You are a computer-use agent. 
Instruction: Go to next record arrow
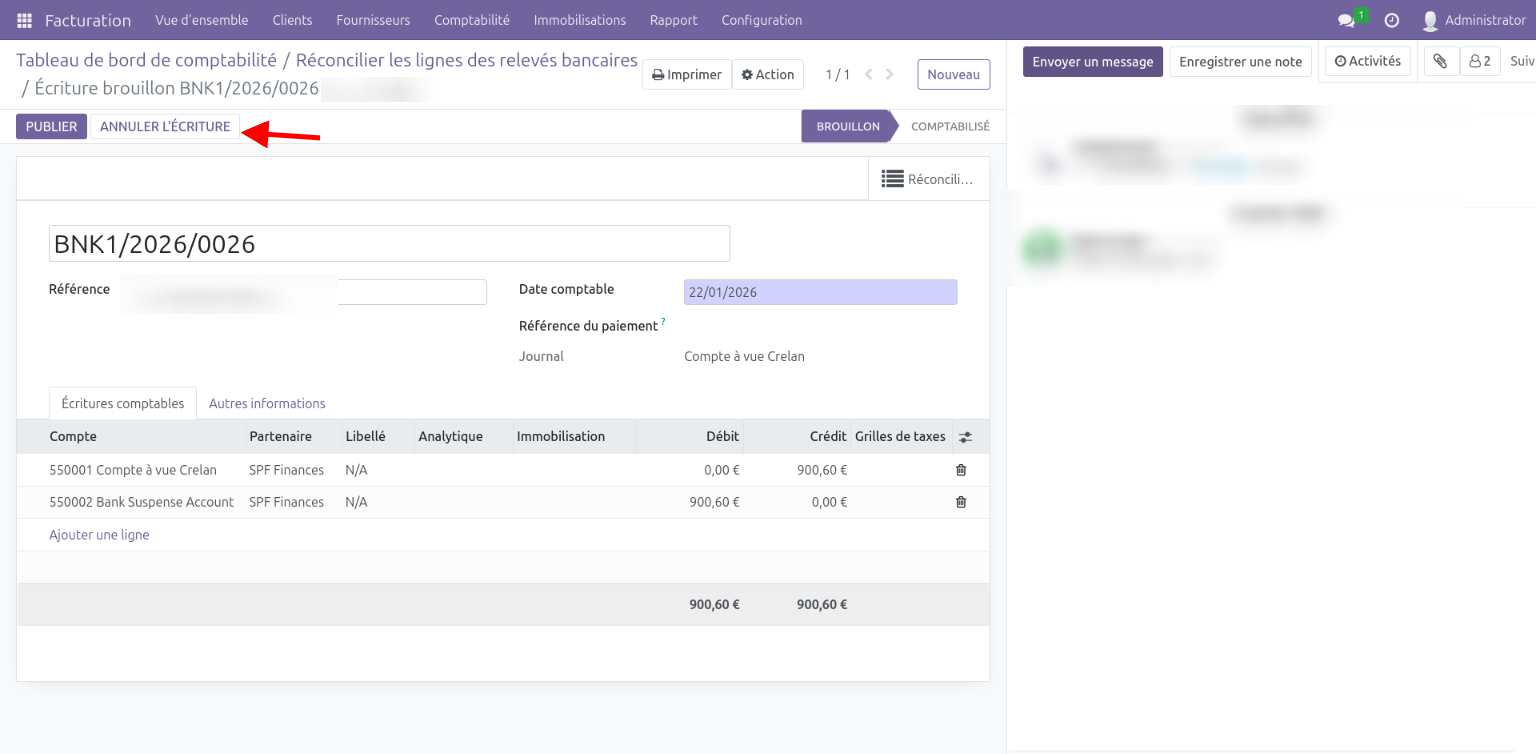pyautogui.click(x=890, y=74)
